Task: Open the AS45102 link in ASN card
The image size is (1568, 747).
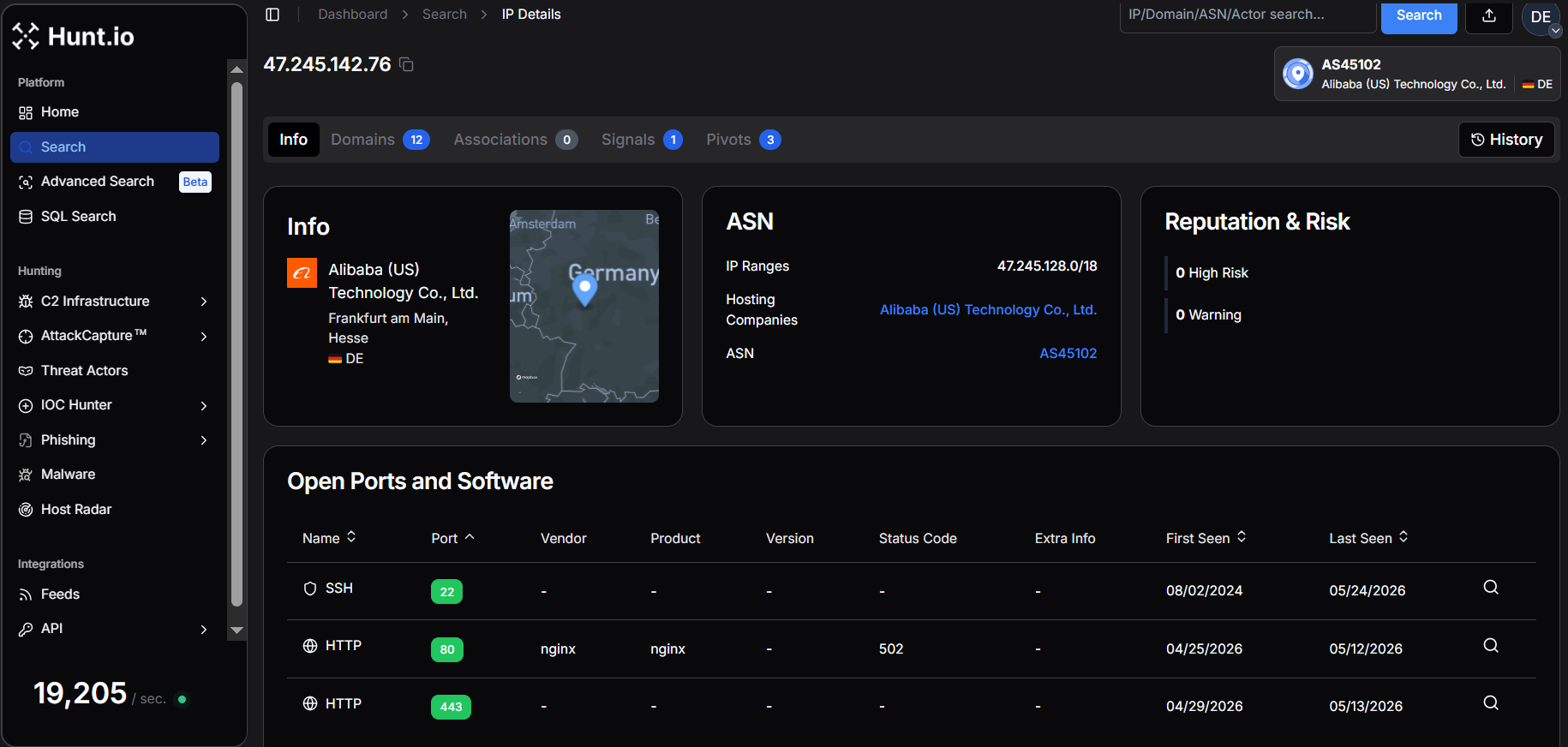Action: pos(1068,353)
